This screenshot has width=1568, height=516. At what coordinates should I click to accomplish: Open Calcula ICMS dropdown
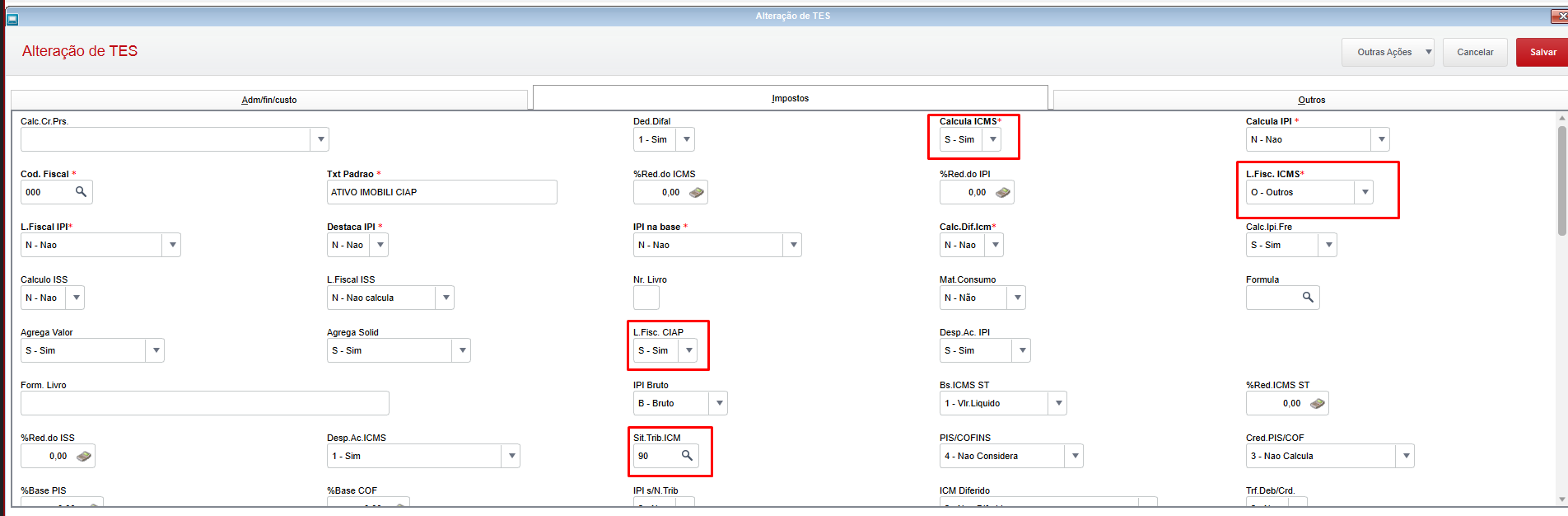pos(993,139)
